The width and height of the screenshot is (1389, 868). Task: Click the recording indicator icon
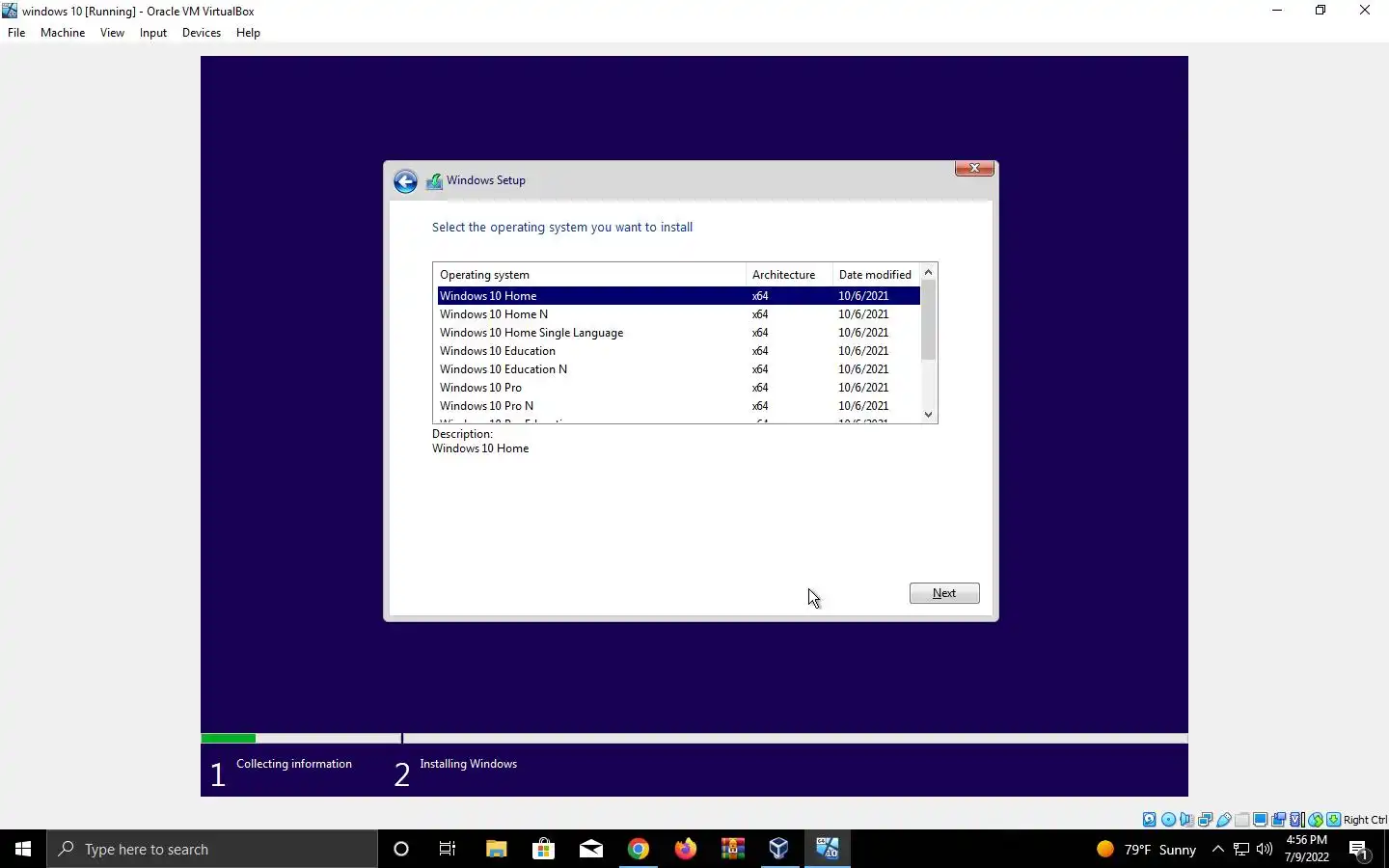pos(1278,820)
